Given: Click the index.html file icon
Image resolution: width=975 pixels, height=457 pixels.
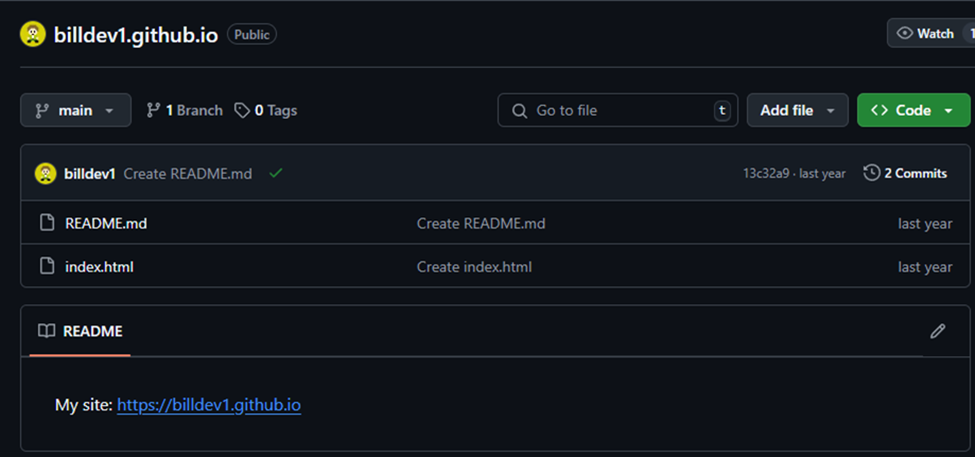Looking at the screenshot, I should click(46, 267).
